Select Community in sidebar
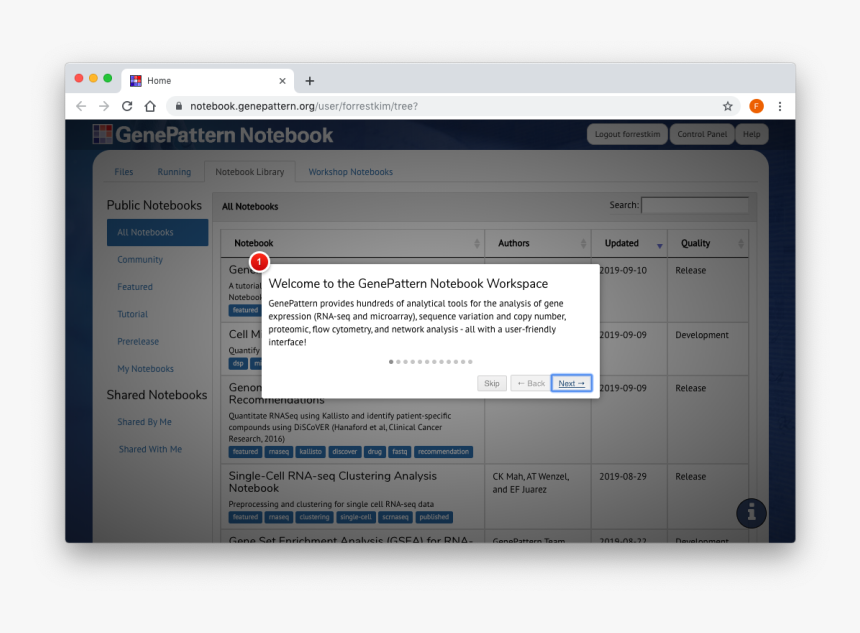Viewport: 860px width, 633px height. (140, 259)
